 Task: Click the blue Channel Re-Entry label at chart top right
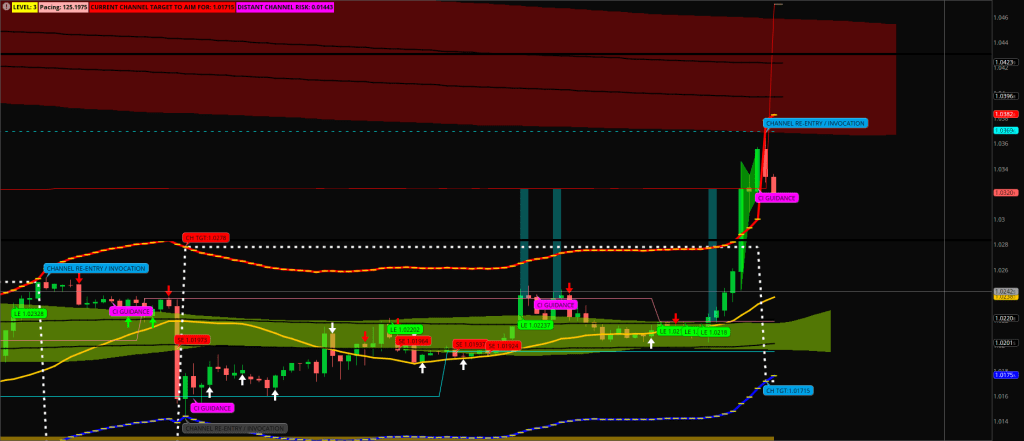[816, 123]
